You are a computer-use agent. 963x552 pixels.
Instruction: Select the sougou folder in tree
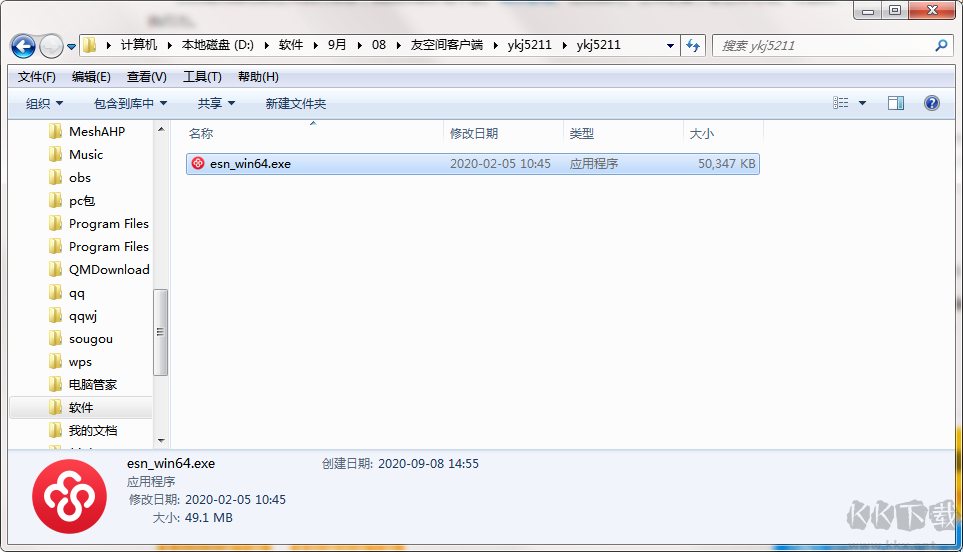click(91, 339)
